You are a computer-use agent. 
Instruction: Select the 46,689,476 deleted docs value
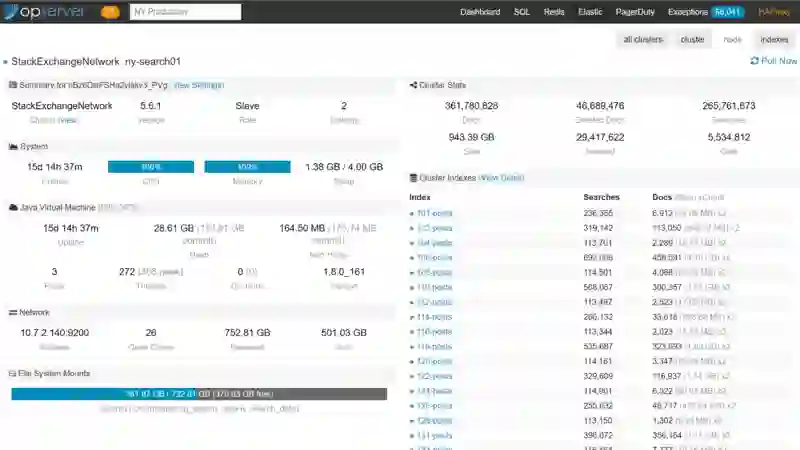pos(600,106)
